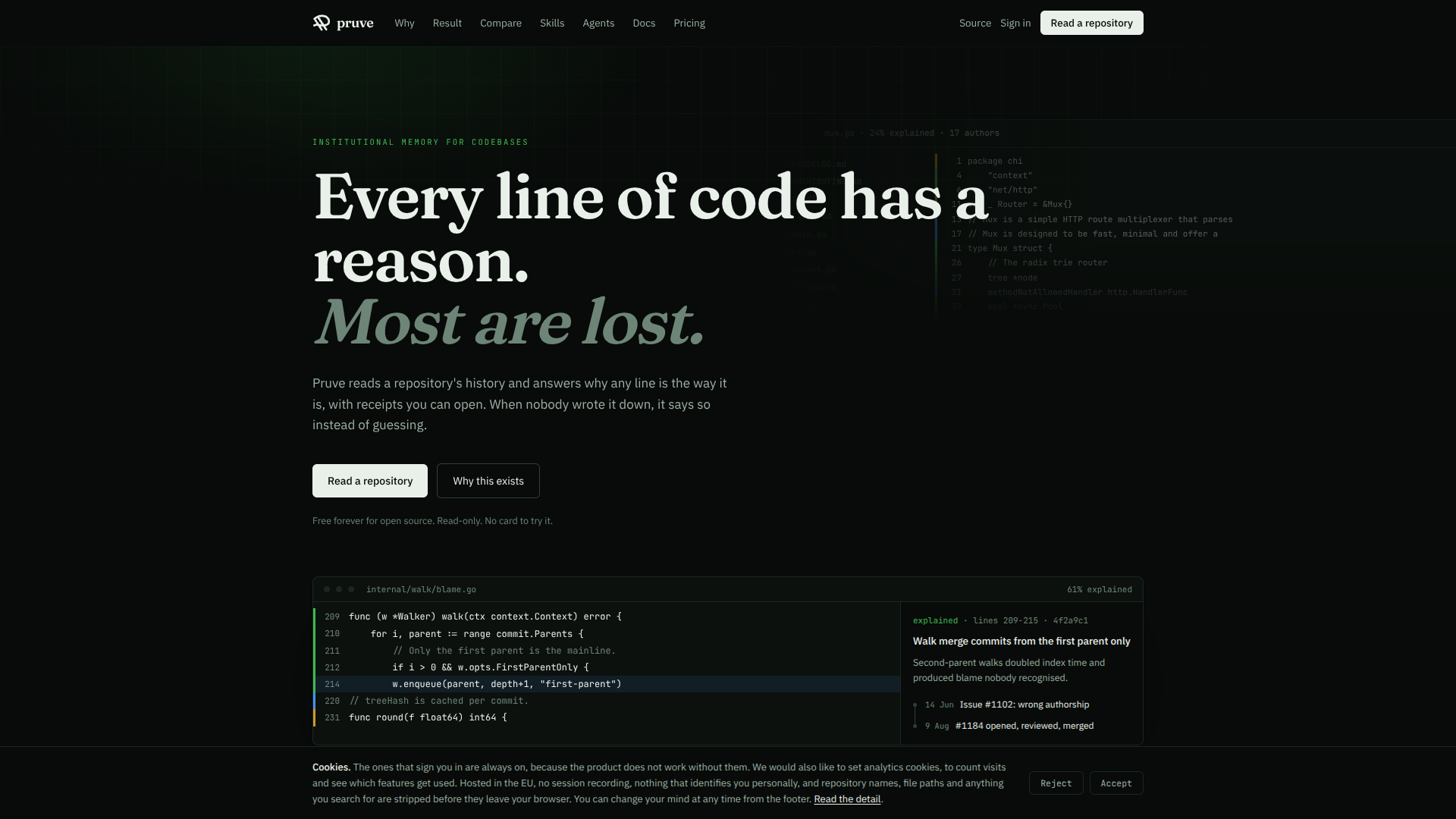Open Walk merge commits explanation title
Screen dimensions: 1456x819
coord(1021,642)
